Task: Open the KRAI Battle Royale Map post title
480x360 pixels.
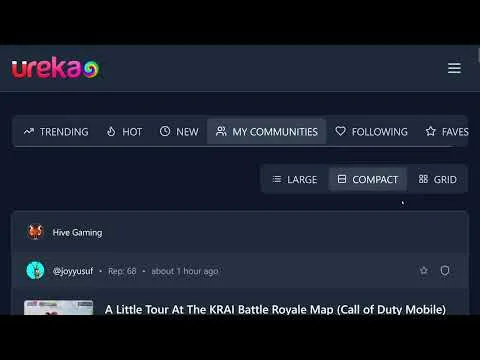Action: tap(275, 310)
